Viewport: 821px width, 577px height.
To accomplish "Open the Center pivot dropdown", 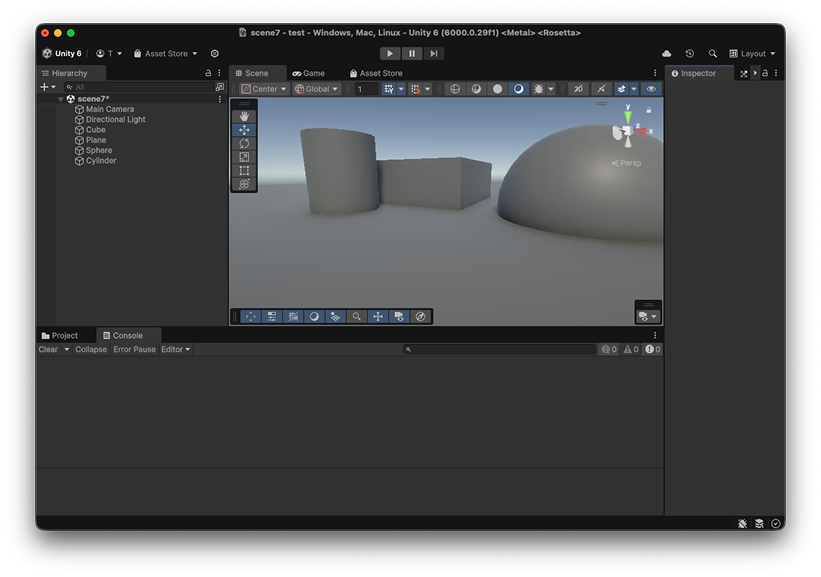I will click(264, 89).
